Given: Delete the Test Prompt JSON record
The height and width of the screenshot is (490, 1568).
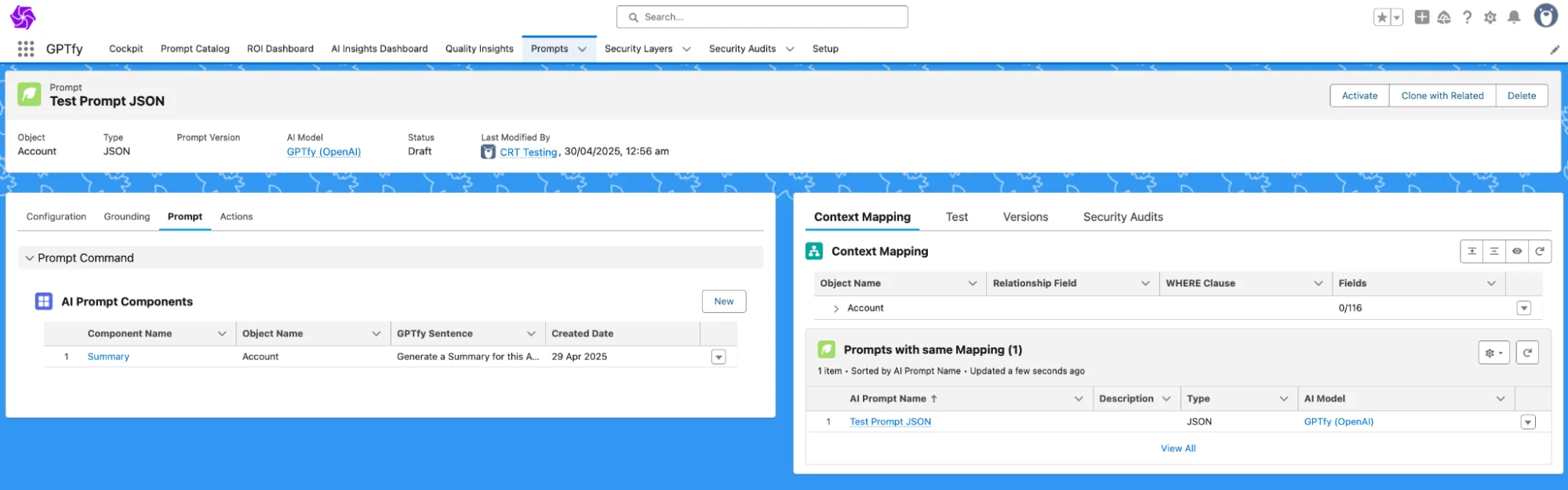Looking at the screenshot, I should pos(1522,96).
